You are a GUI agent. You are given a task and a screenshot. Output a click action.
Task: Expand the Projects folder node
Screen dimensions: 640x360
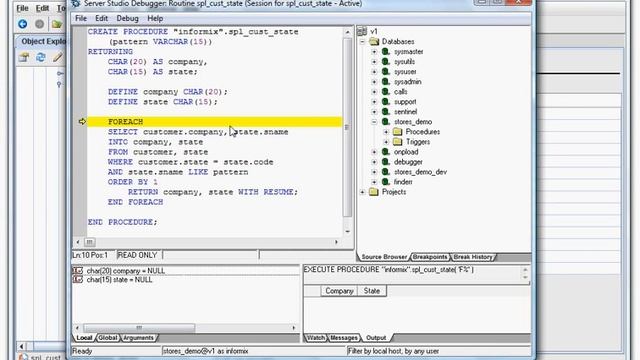click(x=362, y=192)
